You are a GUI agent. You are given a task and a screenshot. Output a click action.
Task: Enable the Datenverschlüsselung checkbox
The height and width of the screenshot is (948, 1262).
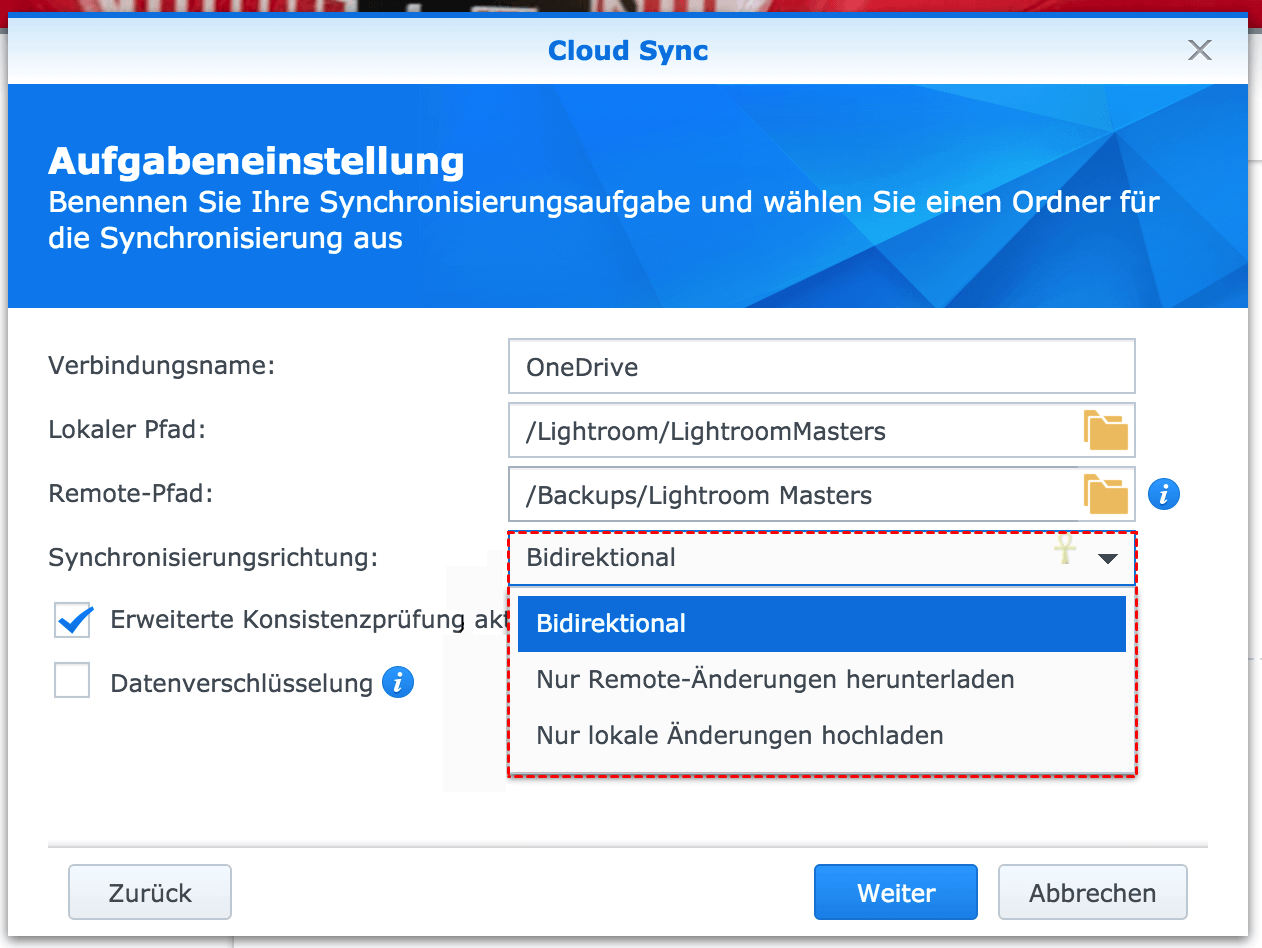pos(73,682)
